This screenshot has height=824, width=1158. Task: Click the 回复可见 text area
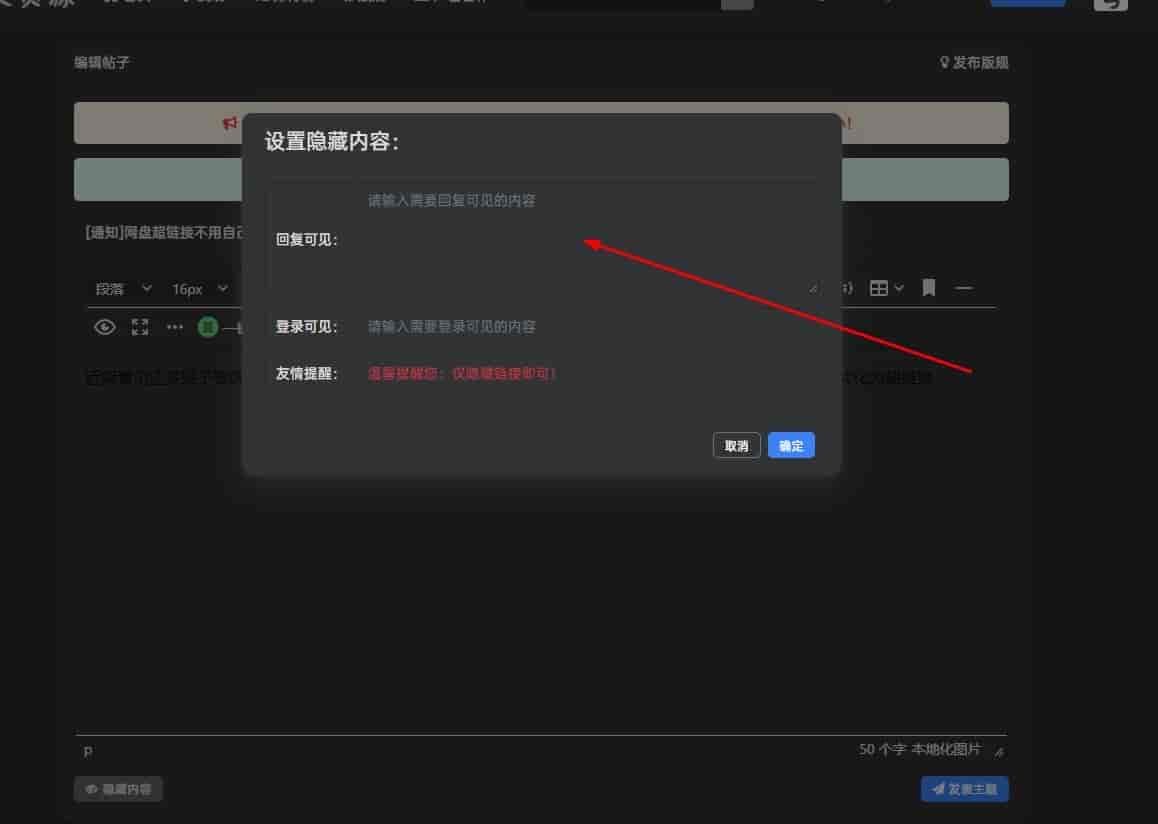tap(590, 240)
